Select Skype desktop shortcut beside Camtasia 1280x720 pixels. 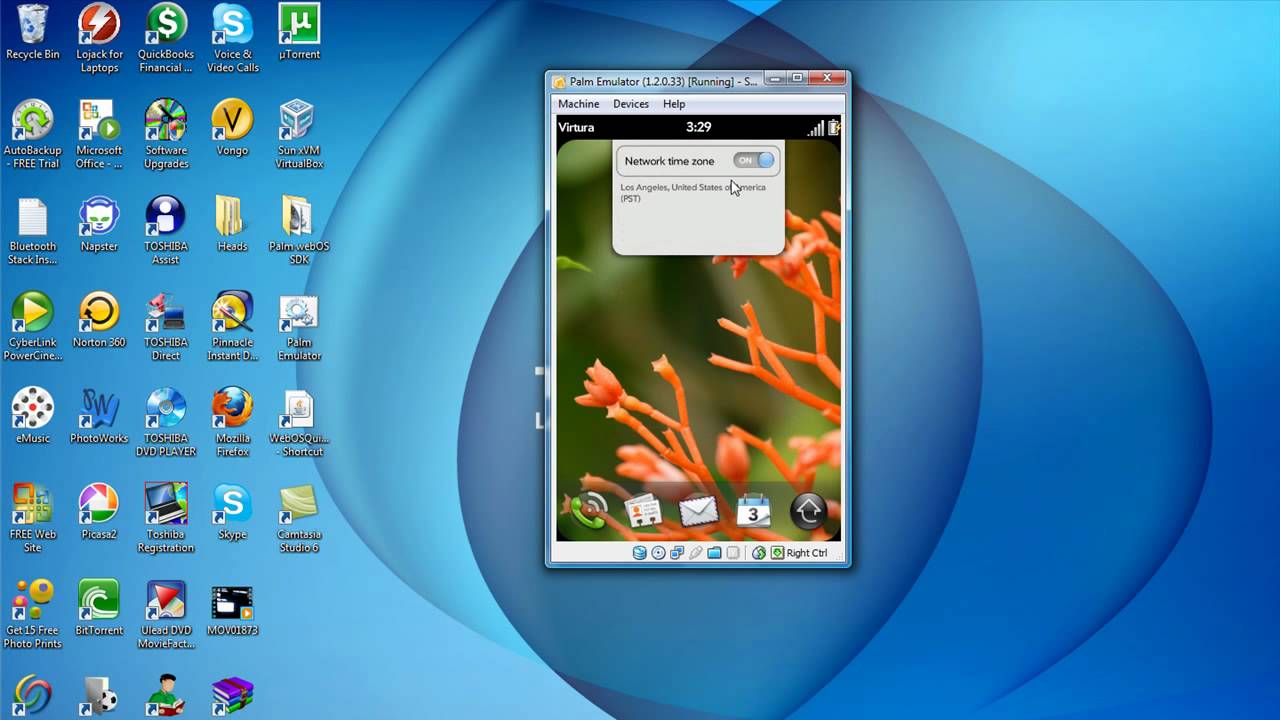coord(232,512)
